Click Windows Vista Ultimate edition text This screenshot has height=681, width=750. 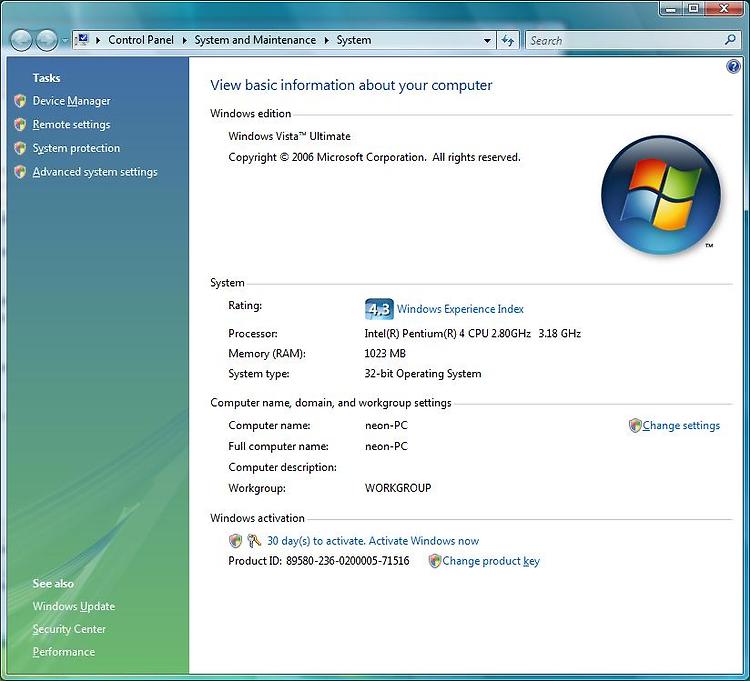coord(289,136)
